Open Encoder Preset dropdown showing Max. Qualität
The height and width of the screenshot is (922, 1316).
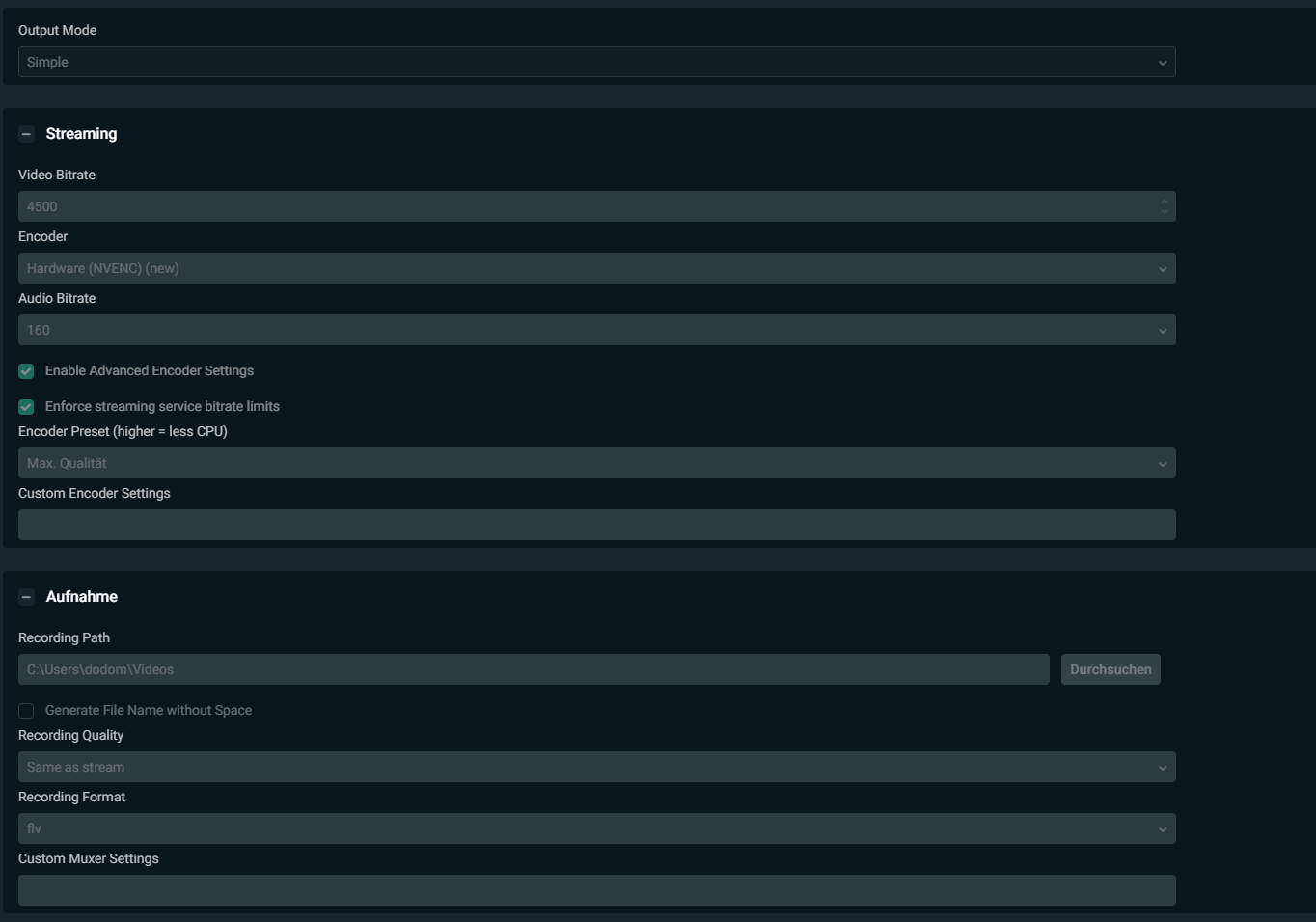596,463
